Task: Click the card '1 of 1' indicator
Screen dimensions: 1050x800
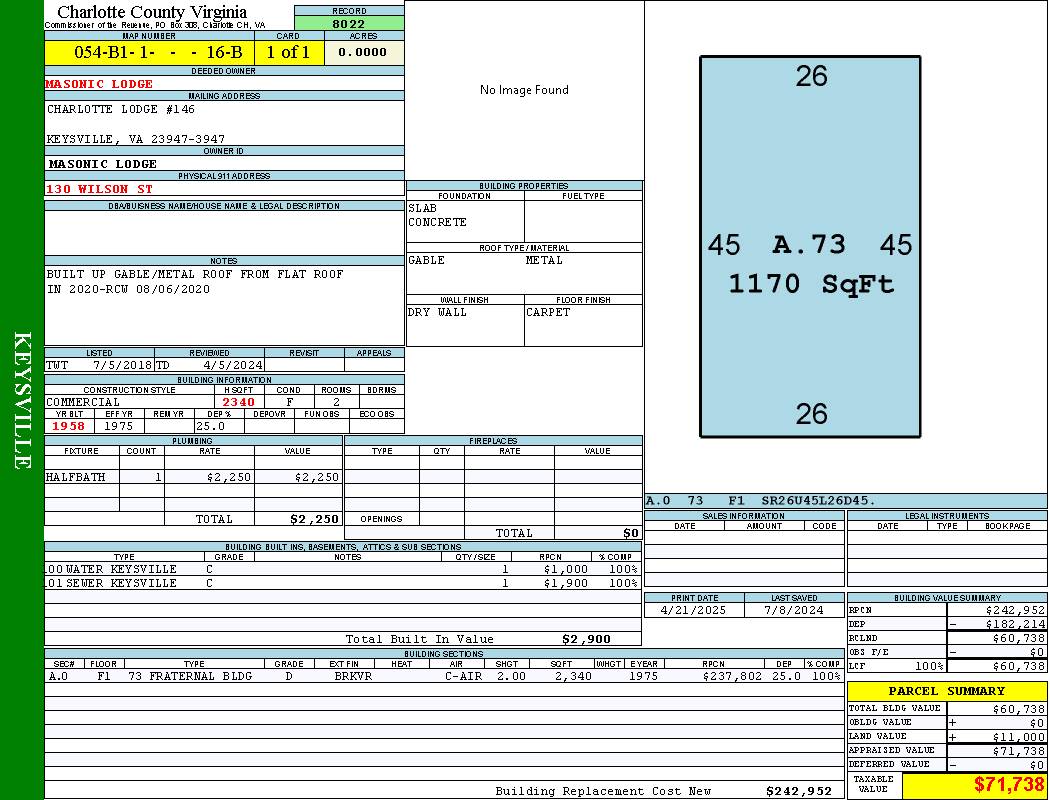Action: pos(288,52)
